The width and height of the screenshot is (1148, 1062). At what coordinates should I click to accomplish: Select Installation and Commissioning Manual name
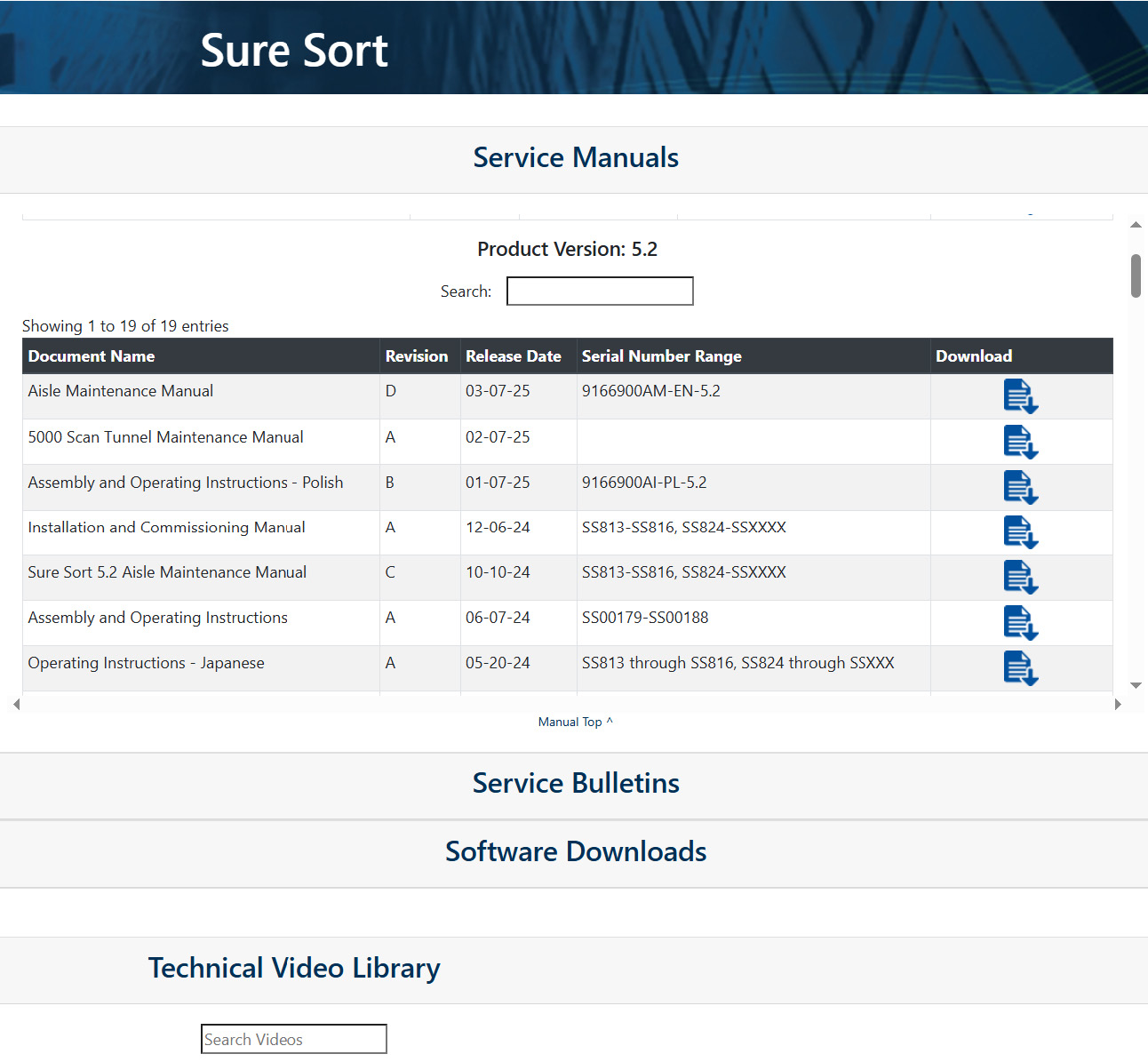pyautogui.click(x=166, y=527)
